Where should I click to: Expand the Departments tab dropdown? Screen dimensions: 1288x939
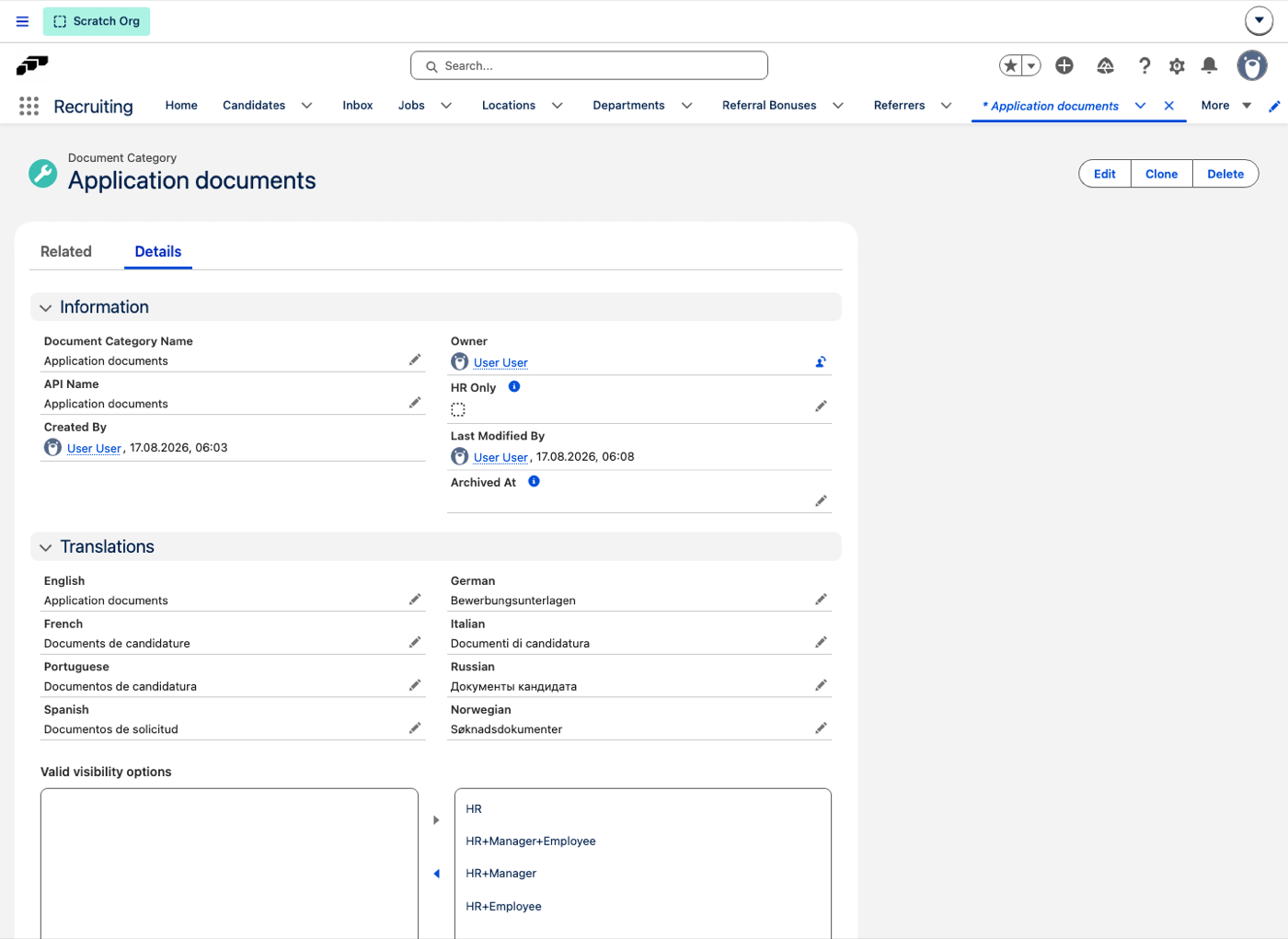point(686,106)
